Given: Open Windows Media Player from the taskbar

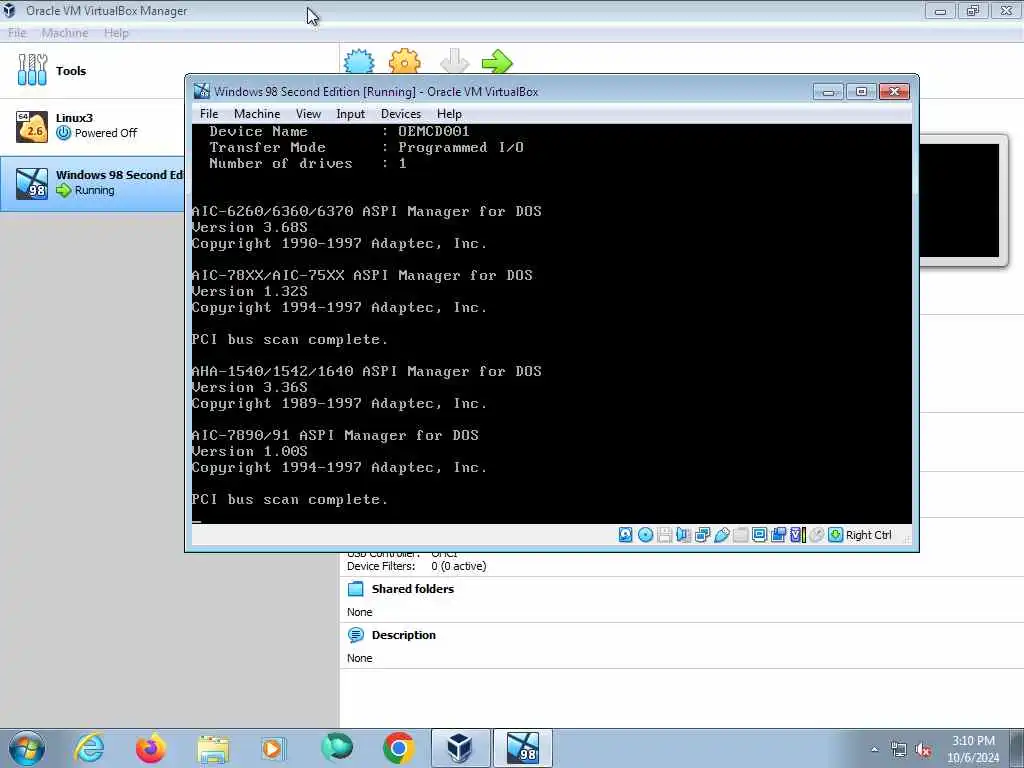Looking at the screenshot, I should [273, 749].
